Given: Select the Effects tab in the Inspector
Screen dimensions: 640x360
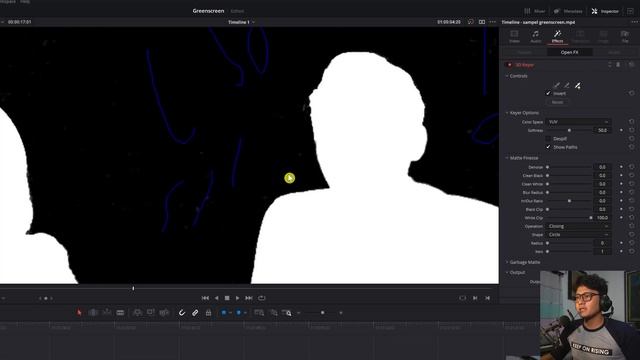Looking at the screenshot, I should tap(557, 36).
